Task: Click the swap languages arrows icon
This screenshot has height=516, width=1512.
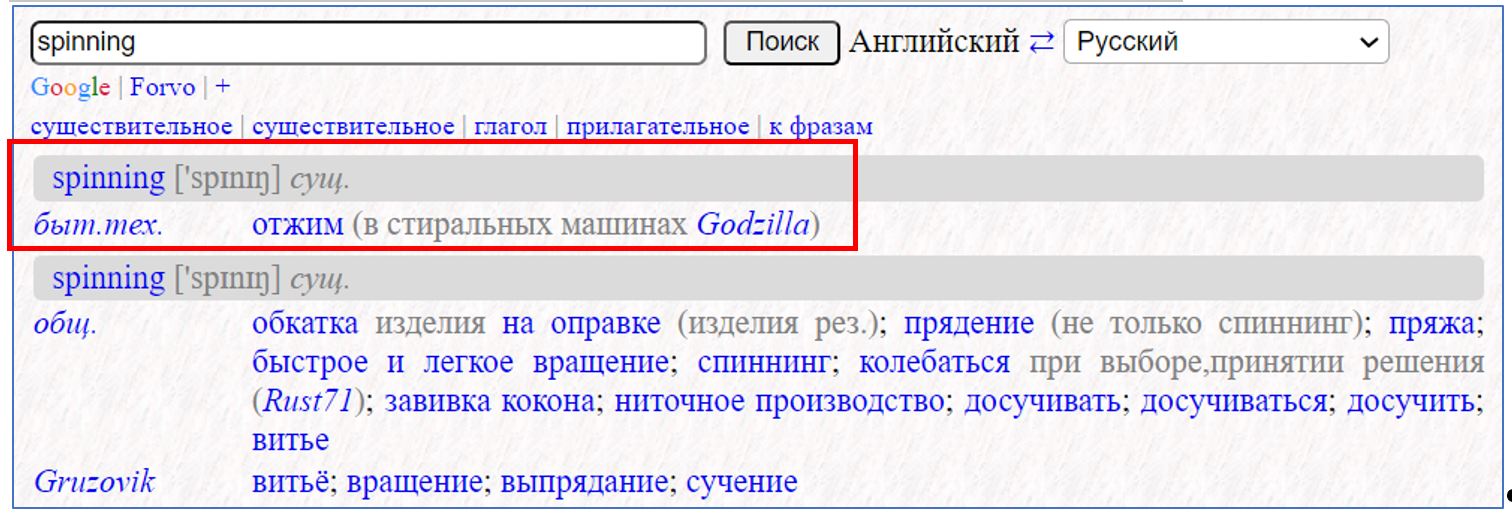Action: coord(1041,42)
